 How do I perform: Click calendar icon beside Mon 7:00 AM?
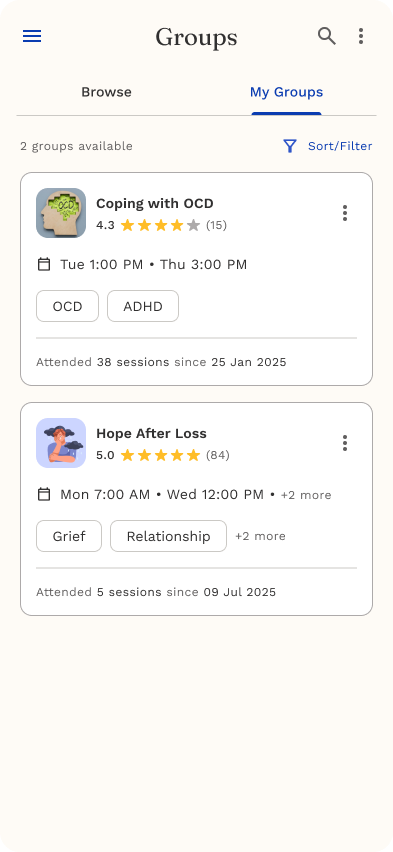point(44,494)
